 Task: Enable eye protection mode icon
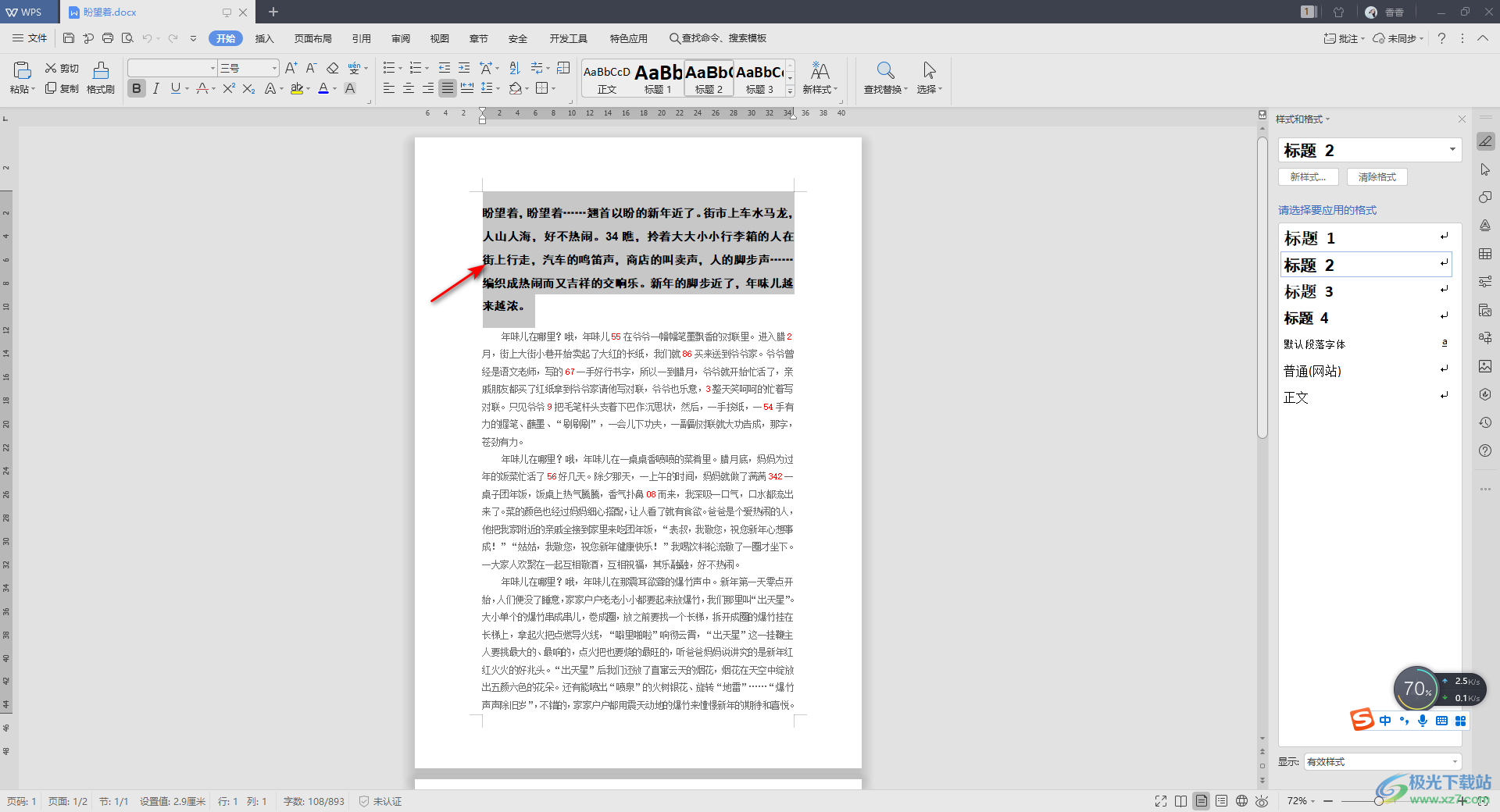(1262, 801)
